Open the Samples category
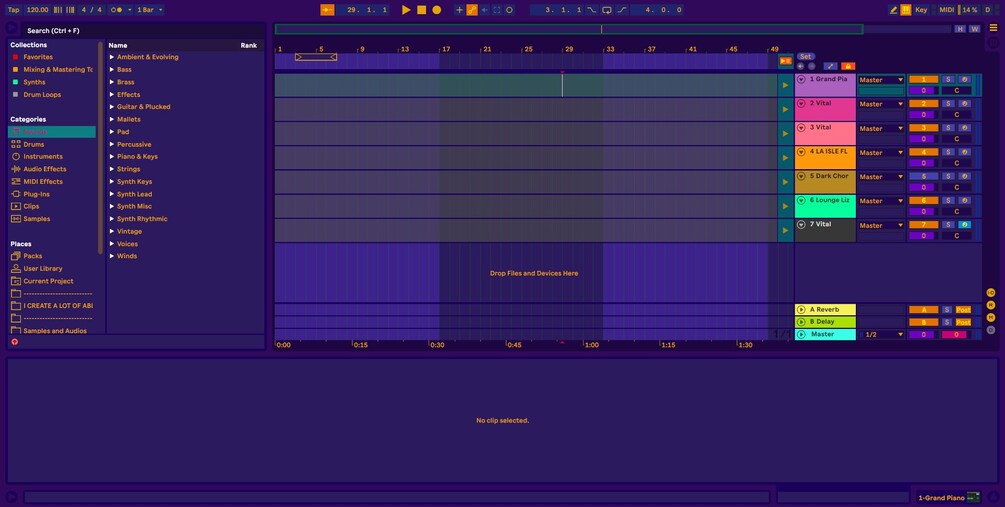Screen dimensions: 1005x507 tap(37, 219)
